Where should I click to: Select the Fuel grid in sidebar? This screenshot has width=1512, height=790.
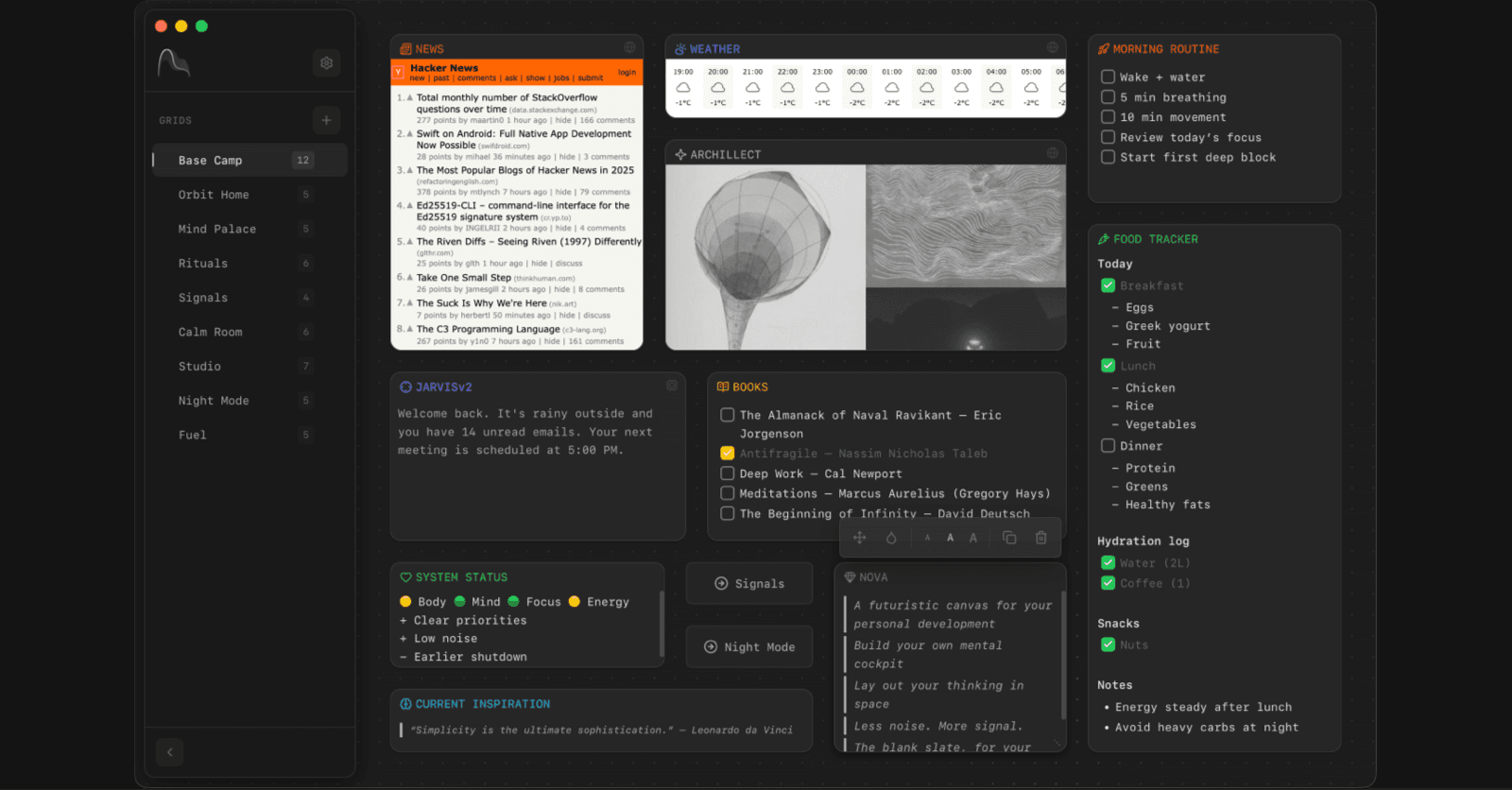click(249, 435)
